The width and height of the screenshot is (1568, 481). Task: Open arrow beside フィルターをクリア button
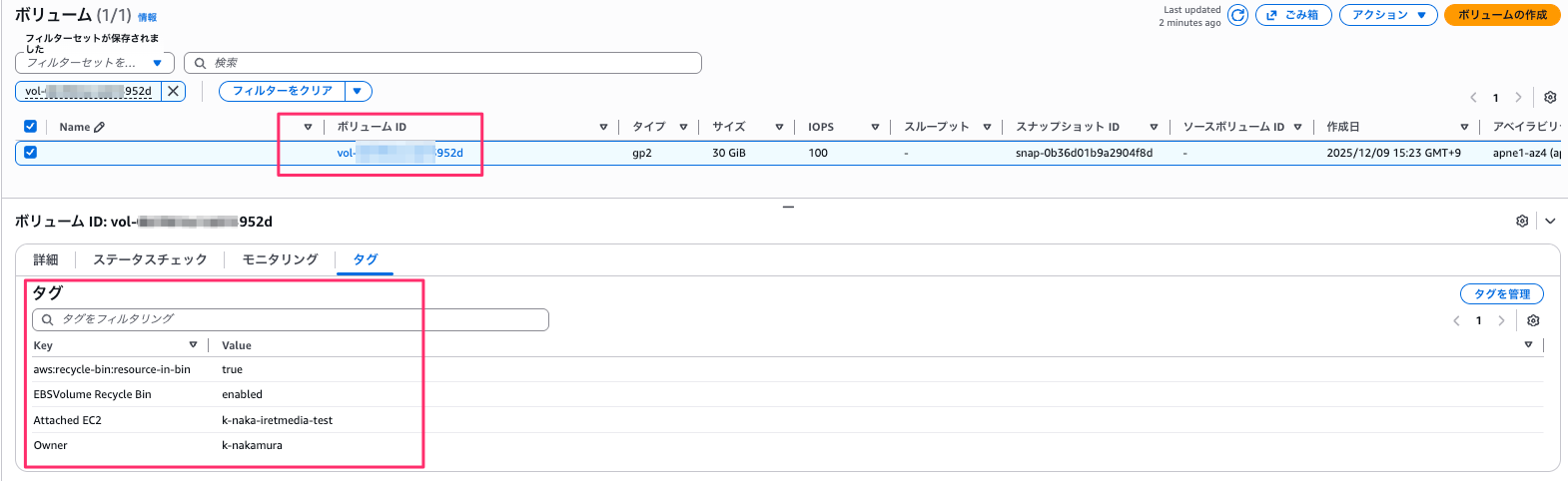[x=358, y=91]
